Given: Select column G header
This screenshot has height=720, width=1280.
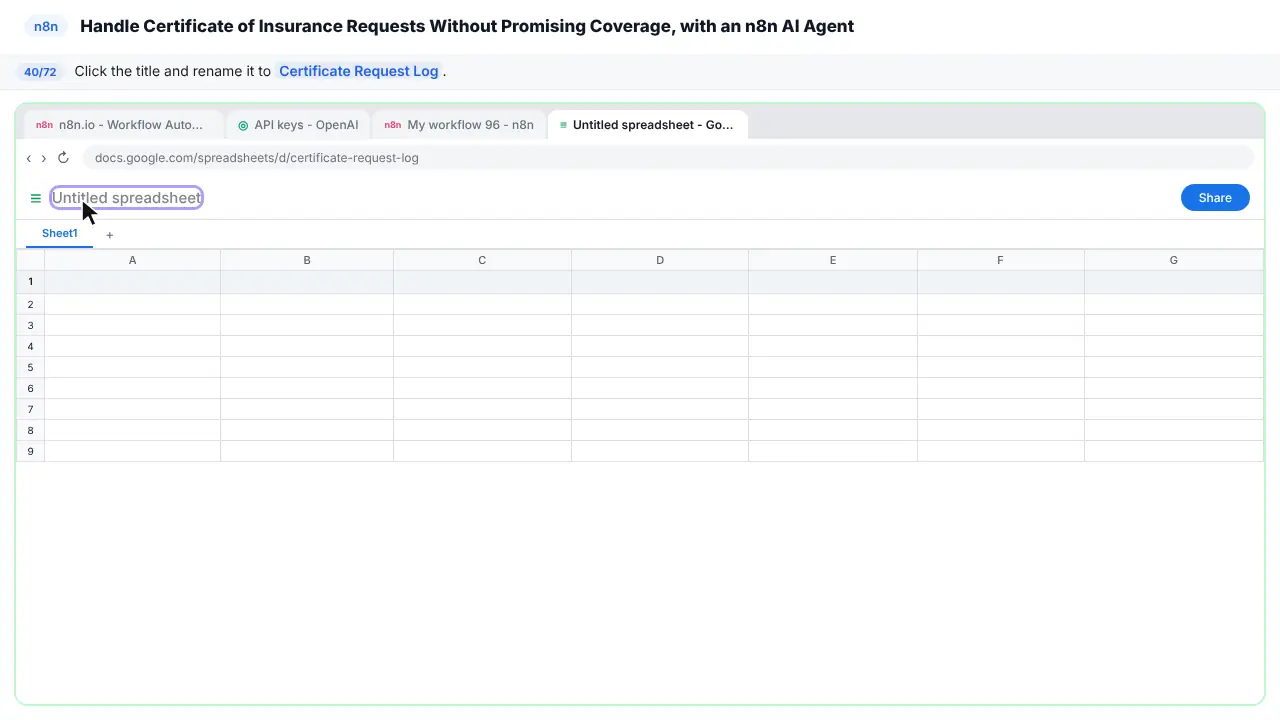Looking at the screenshot, I should pyautogui.click(x=1174, y=260).
